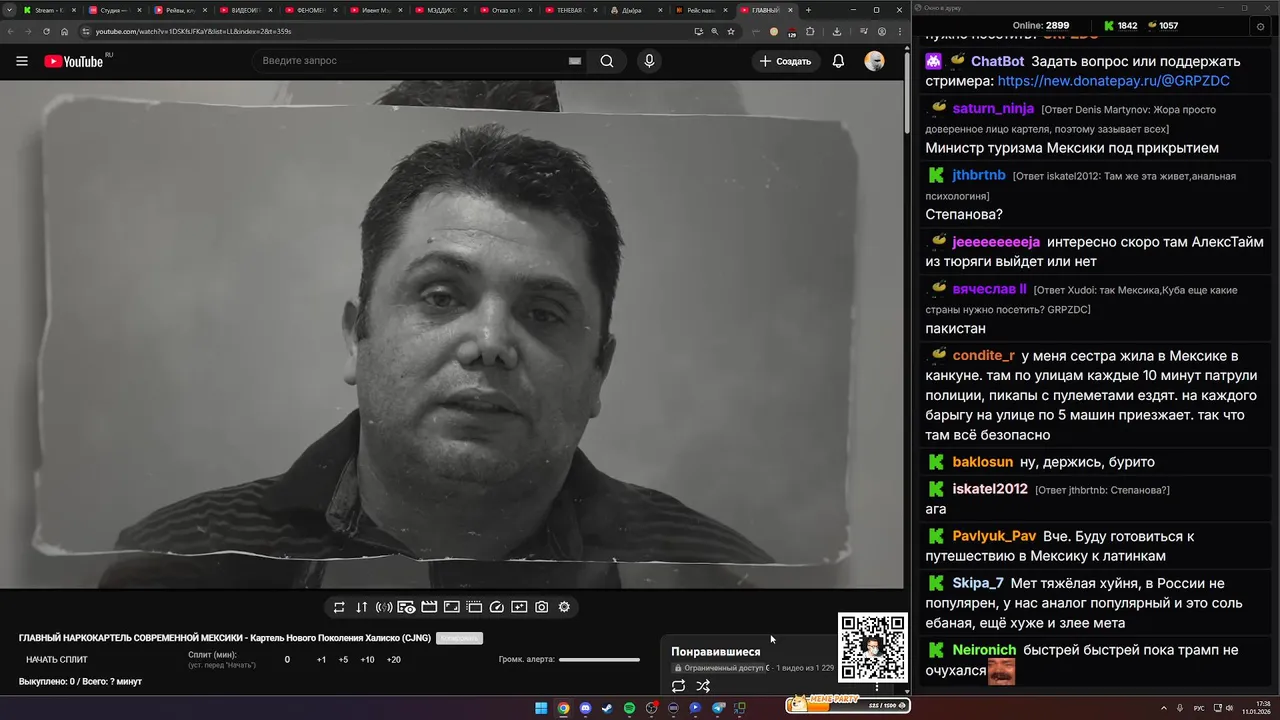Click the video filters plus-screen icon
Image resolution: width=1280 pixels, height=720 pixels.
[x=519, y=607]
